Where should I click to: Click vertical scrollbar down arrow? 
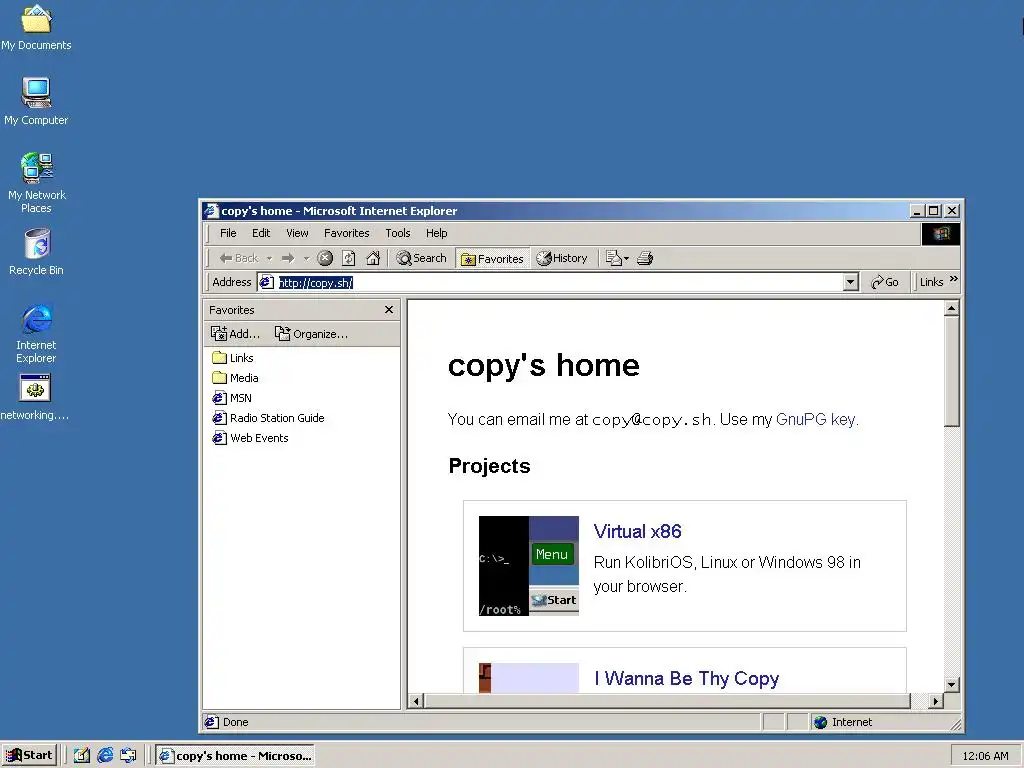(x=952, y=684)
